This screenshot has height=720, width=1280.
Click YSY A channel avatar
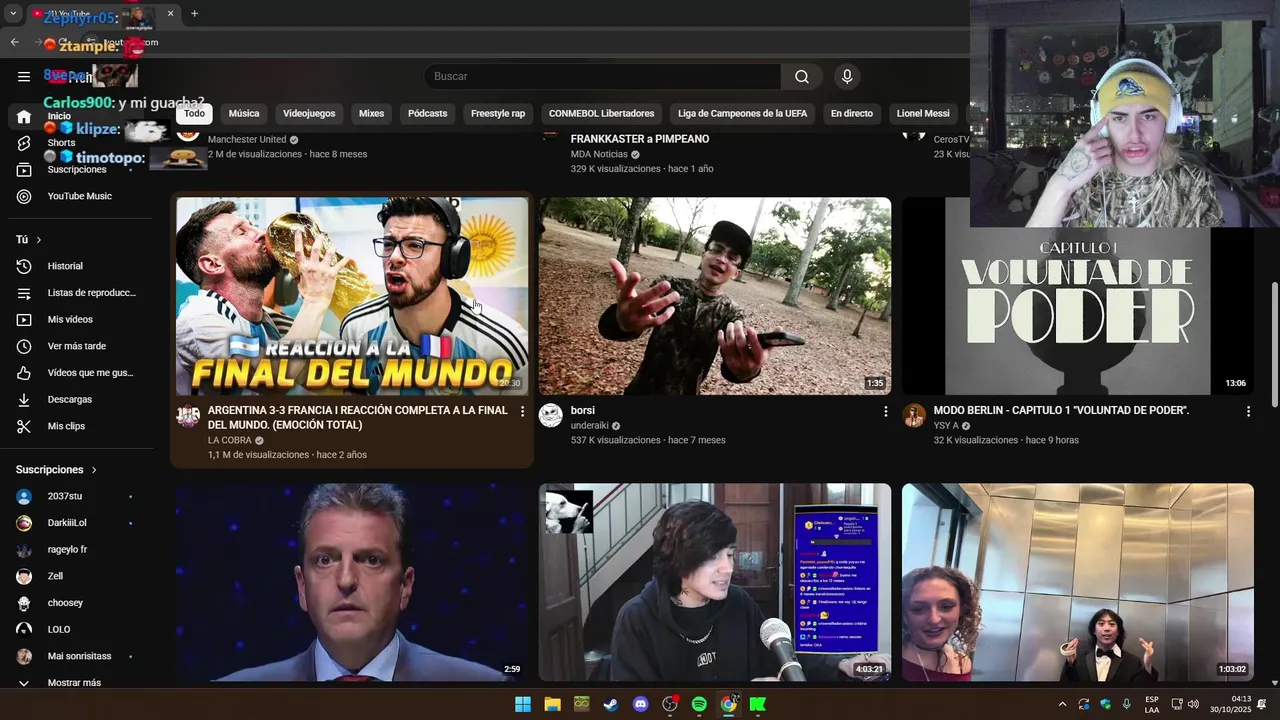point(914,416)
